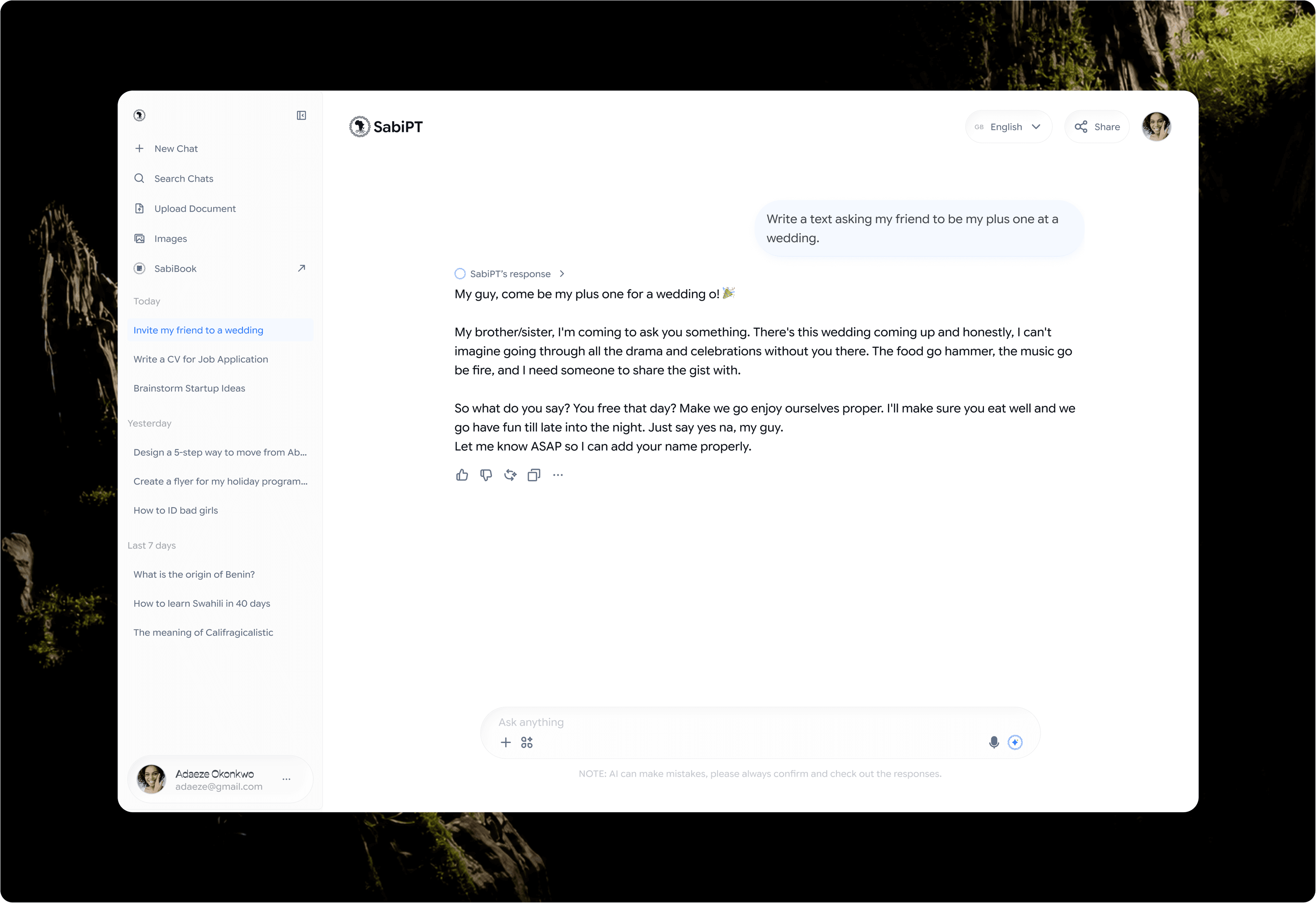Like the response with thumbs up
Screen dimensions: 1316x903
coord(462,475)
